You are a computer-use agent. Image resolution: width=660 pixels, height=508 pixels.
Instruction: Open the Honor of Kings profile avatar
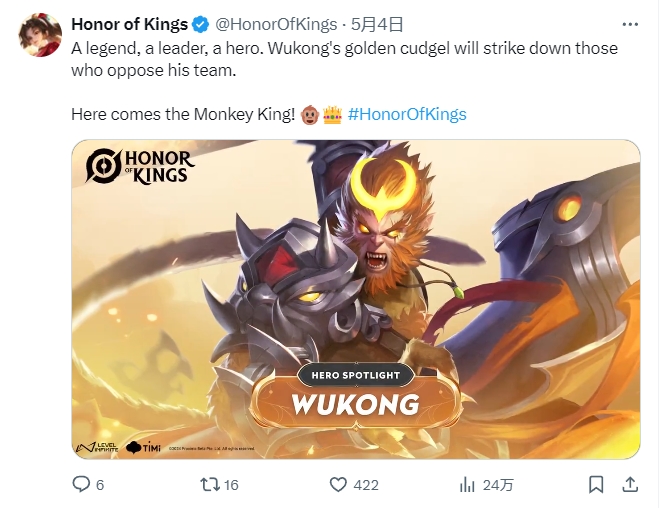pyautogui.click(x=40, y=35)
